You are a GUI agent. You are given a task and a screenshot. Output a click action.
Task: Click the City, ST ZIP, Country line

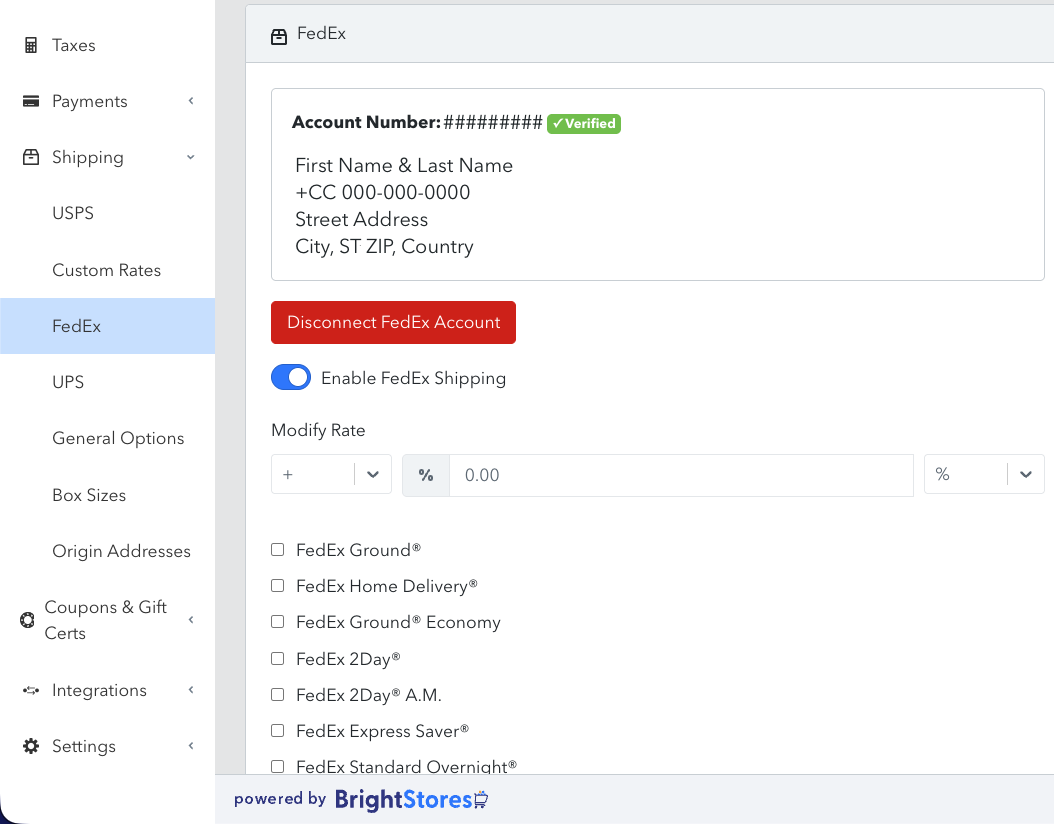tap(384, 247)
